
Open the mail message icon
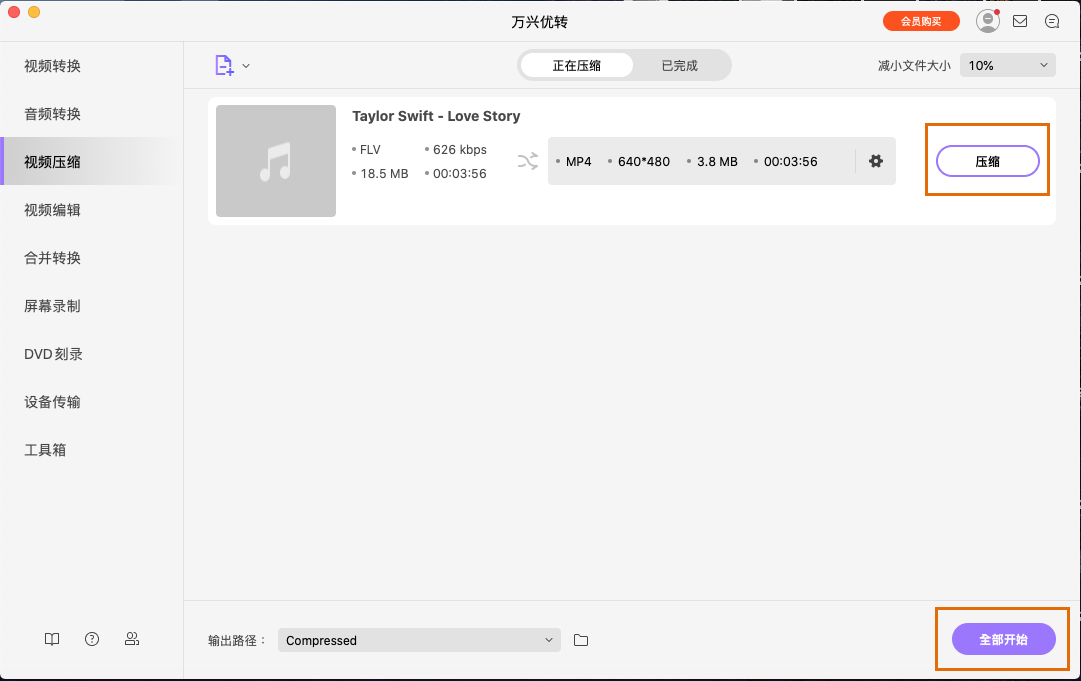click(1020, 20)
